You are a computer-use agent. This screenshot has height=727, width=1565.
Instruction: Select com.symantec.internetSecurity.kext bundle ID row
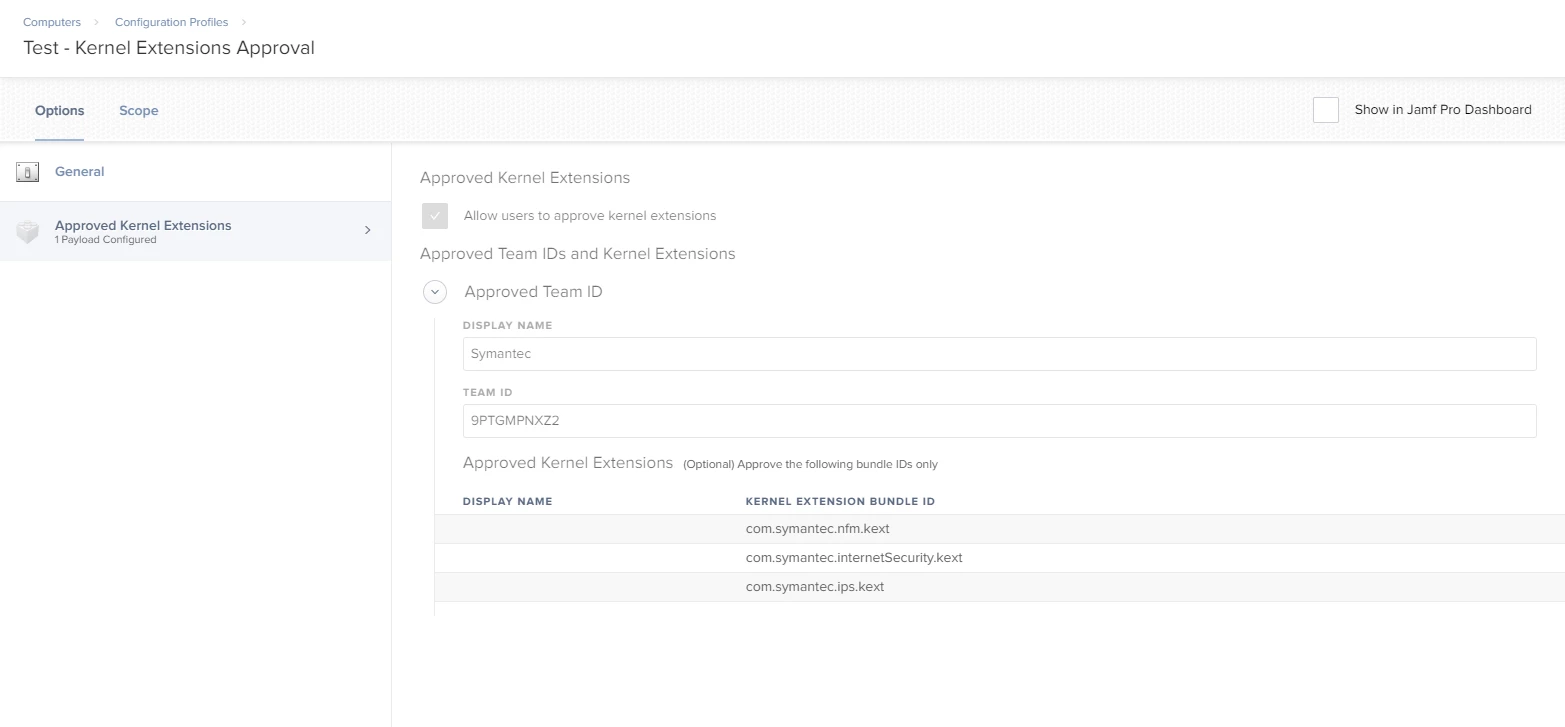pos(999,558)
